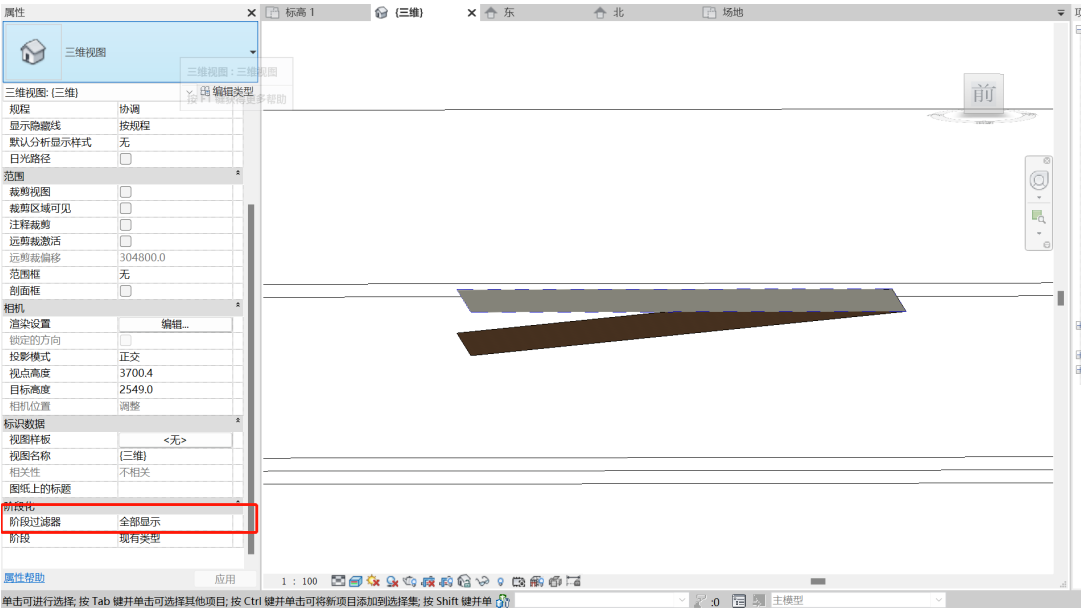1081x608 pixels.
Task: Check the 日光路径 checkbox
Action: (x=125, y=159)
